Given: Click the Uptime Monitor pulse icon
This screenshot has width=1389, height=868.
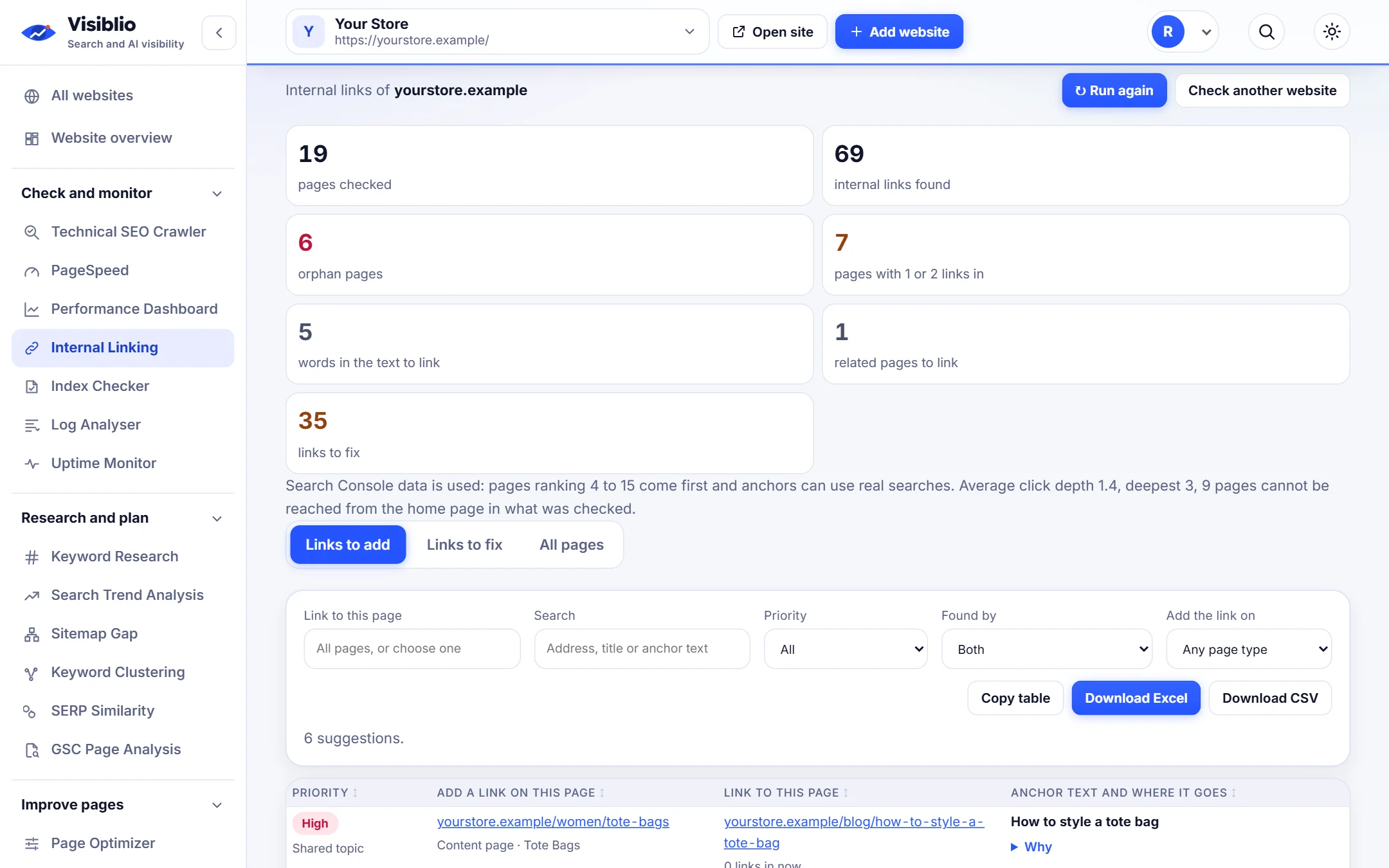Looking at the screenshot, I should pyautogui.click(x=32, y=464).
